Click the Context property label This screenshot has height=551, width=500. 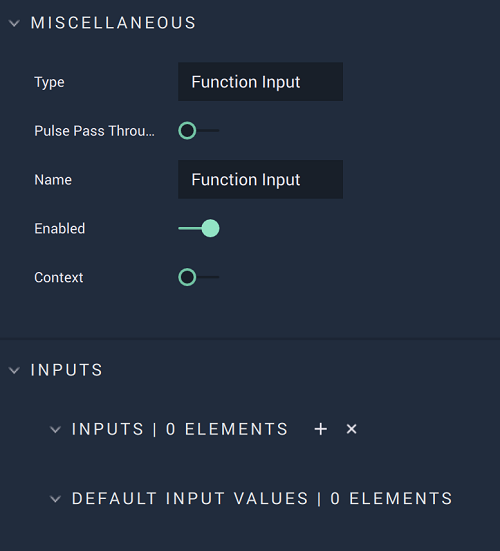(58, 278)
